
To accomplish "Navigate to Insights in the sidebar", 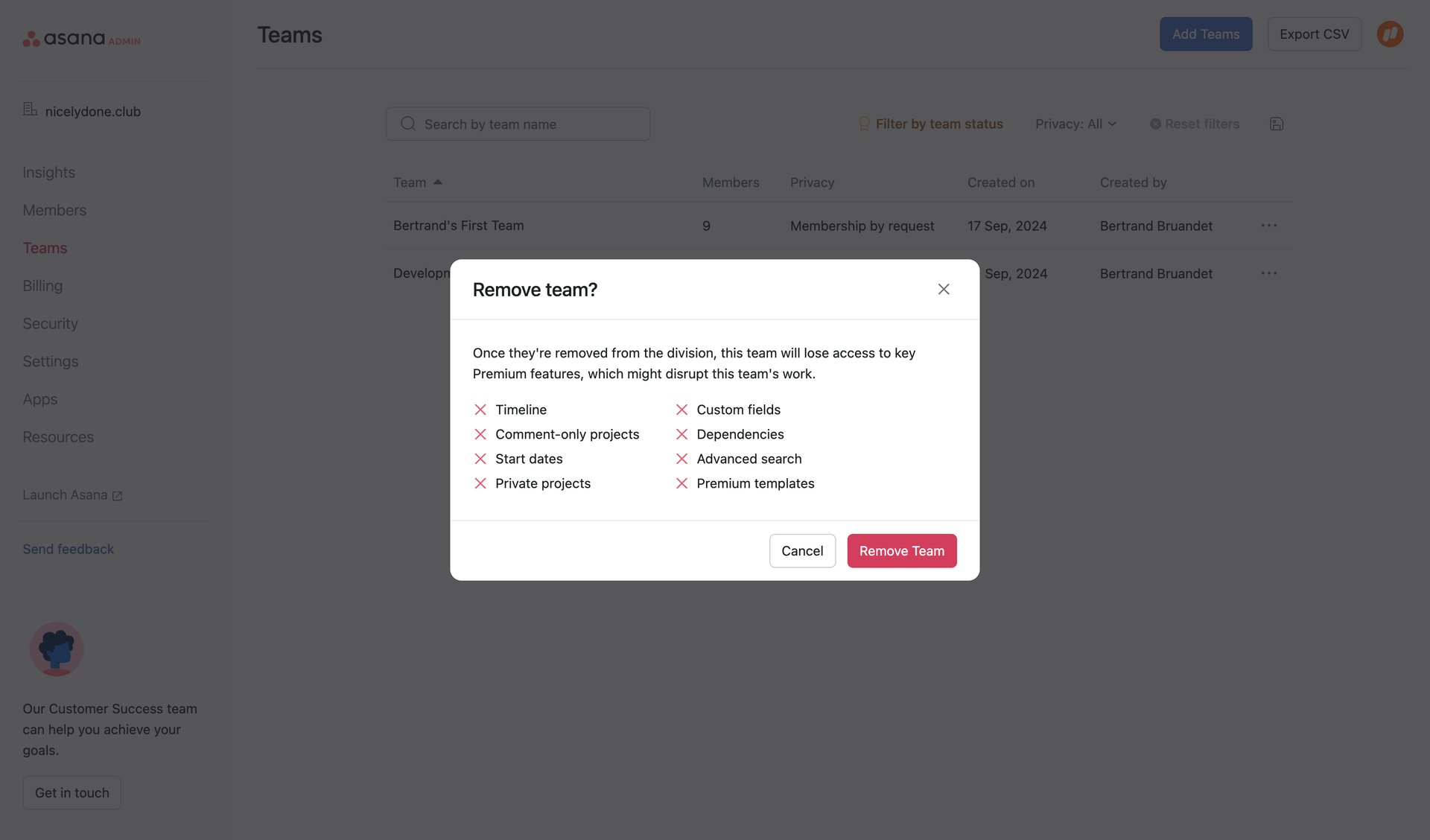I will click(x=48, y=172).
